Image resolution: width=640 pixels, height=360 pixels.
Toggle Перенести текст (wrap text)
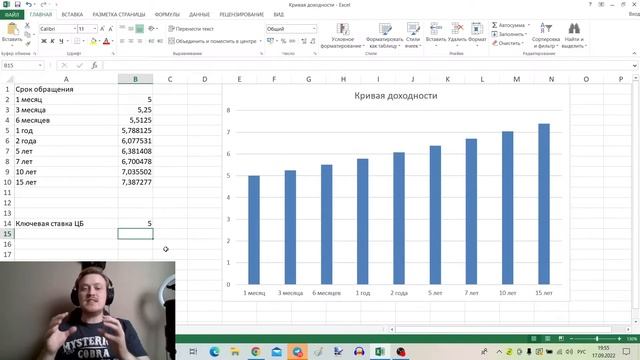pyautogui.click(x=191, y=29)
